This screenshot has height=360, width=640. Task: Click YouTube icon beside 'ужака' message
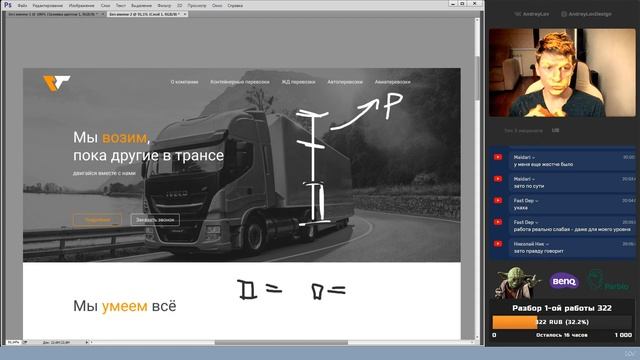pos(498,200)
